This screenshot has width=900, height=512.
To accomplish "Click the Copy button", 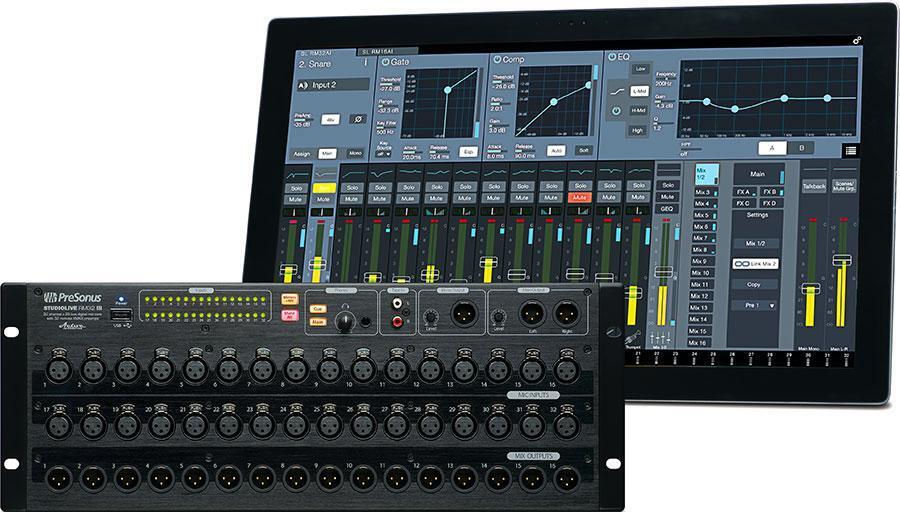I will 754,285.
